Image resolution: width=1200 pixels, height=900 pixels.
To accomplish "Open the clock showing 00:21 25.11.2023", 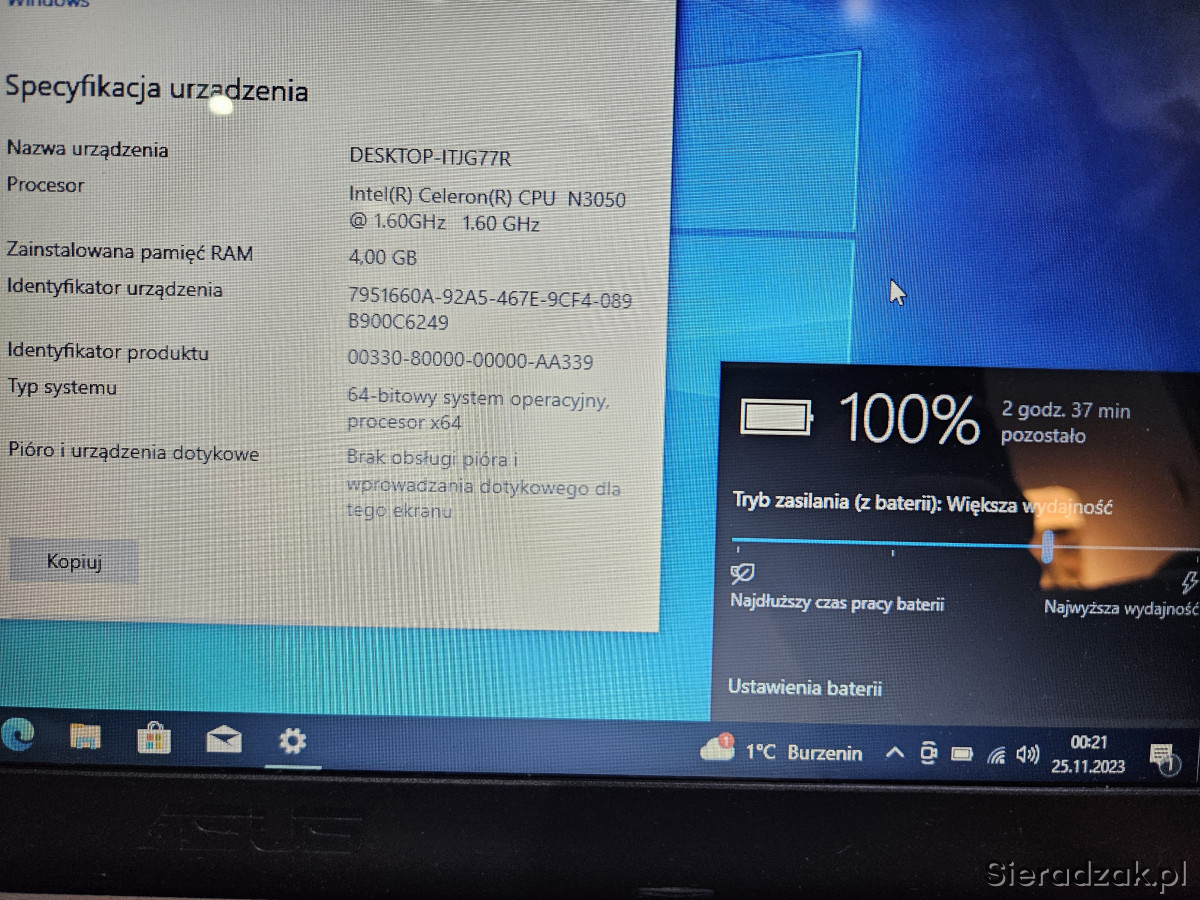I will click(x=1088, y=755).
